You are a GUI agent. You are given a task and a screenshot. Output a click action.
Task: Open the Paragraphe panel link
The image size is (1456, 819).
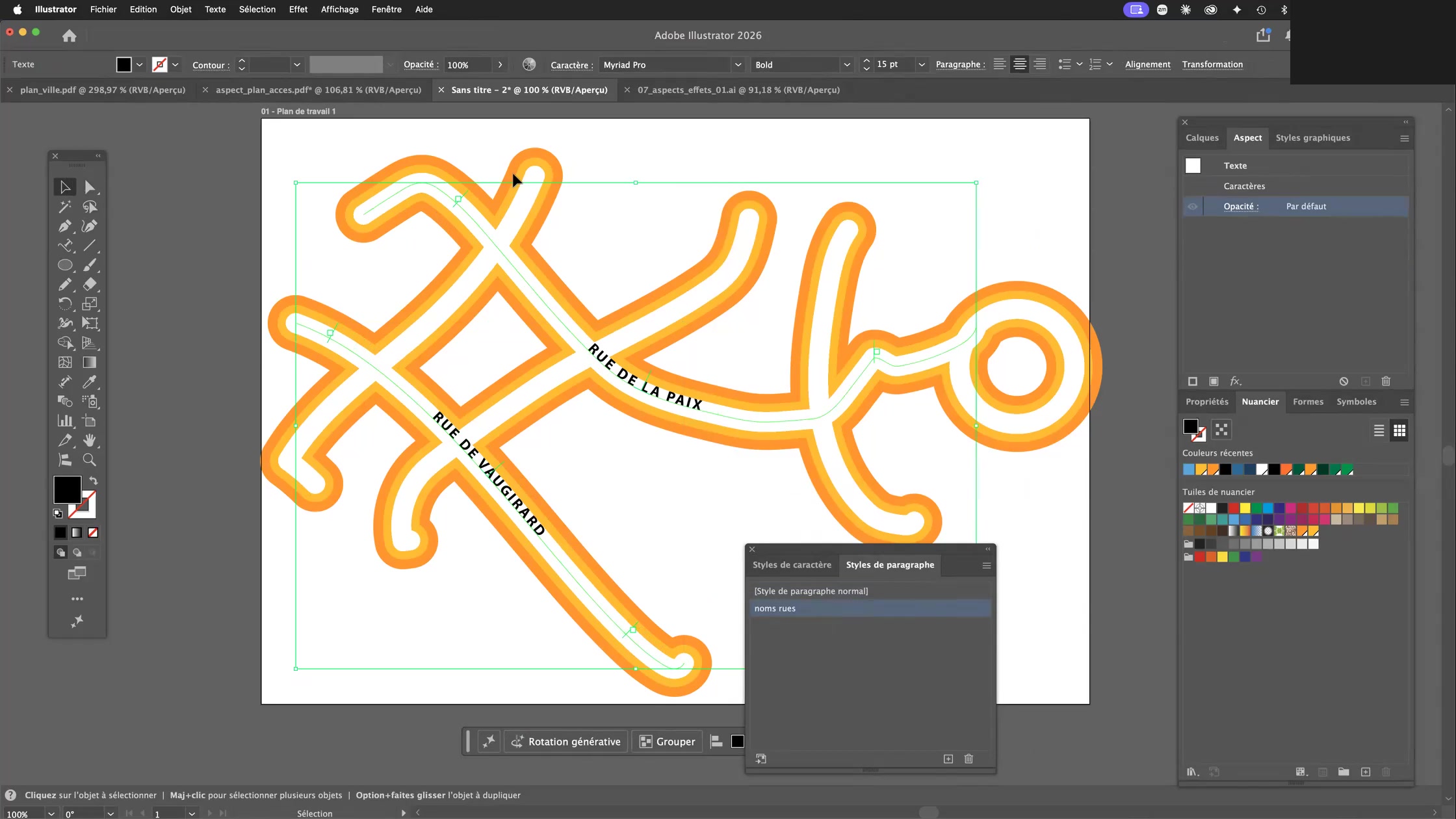(960, 64)
